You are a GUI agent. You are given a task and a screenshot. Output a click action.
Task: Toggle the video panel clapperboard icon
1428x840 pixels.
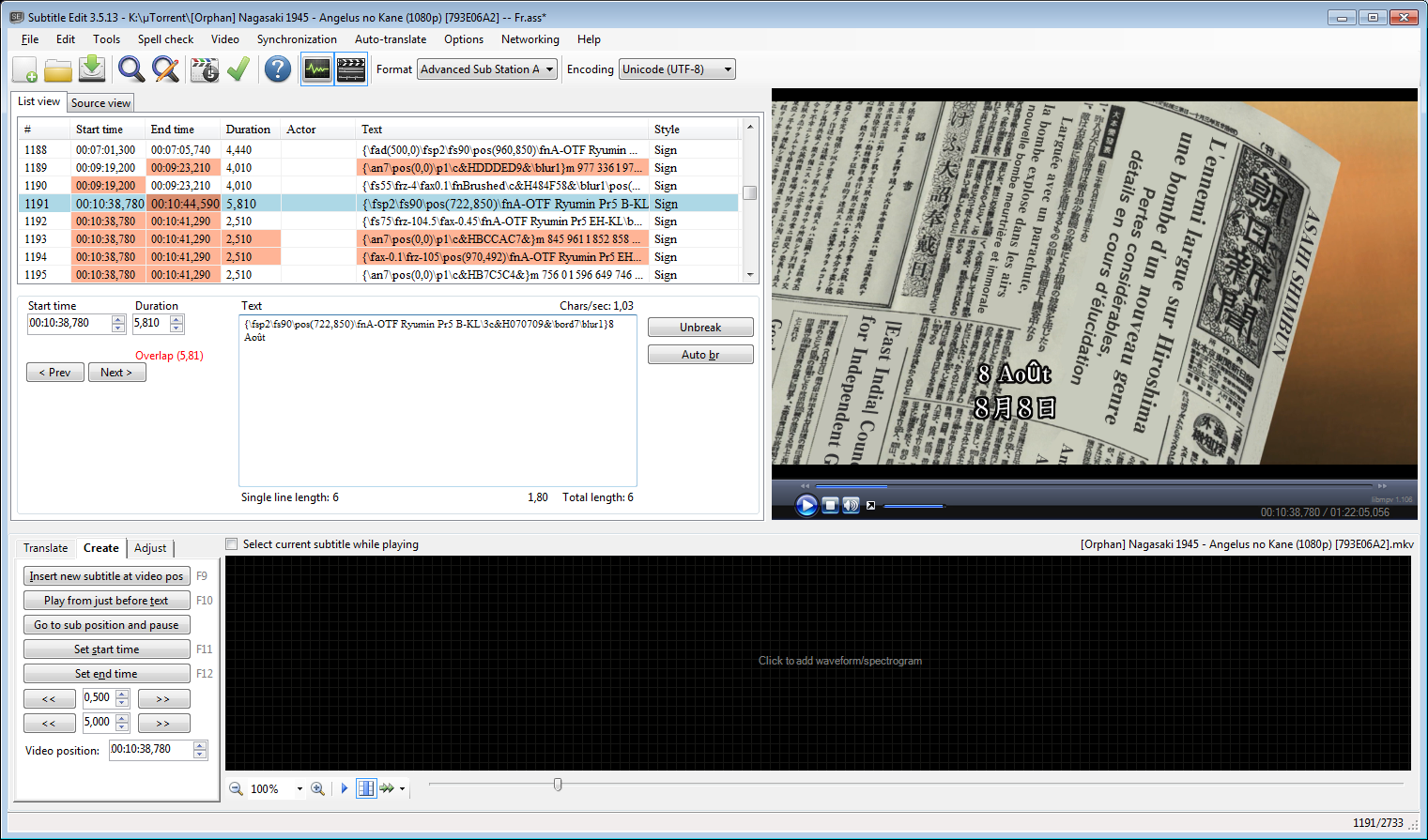(x=351, y=69)
